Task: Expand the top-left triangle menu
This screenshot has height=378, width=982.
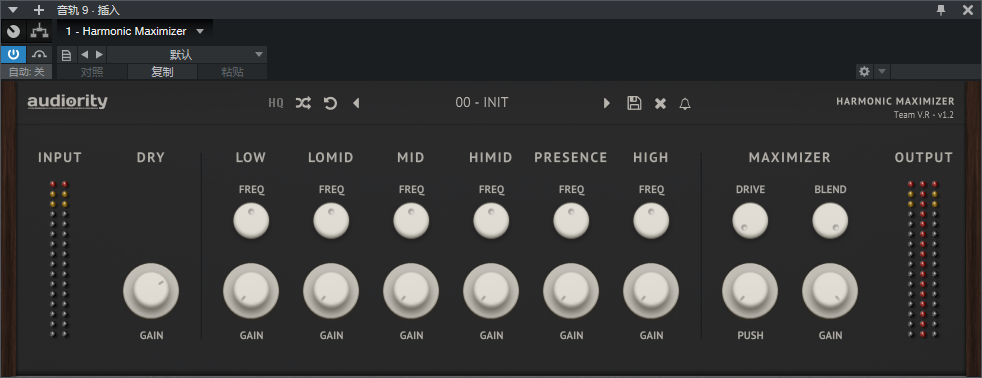Action: tap(13, 9)
